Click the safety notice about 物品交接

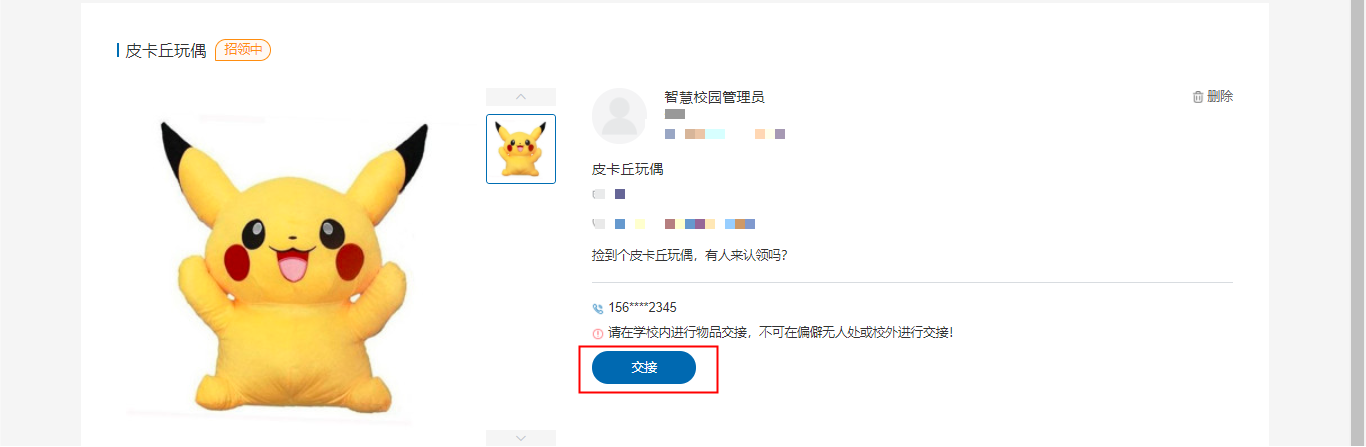click(x=780, y=332)
